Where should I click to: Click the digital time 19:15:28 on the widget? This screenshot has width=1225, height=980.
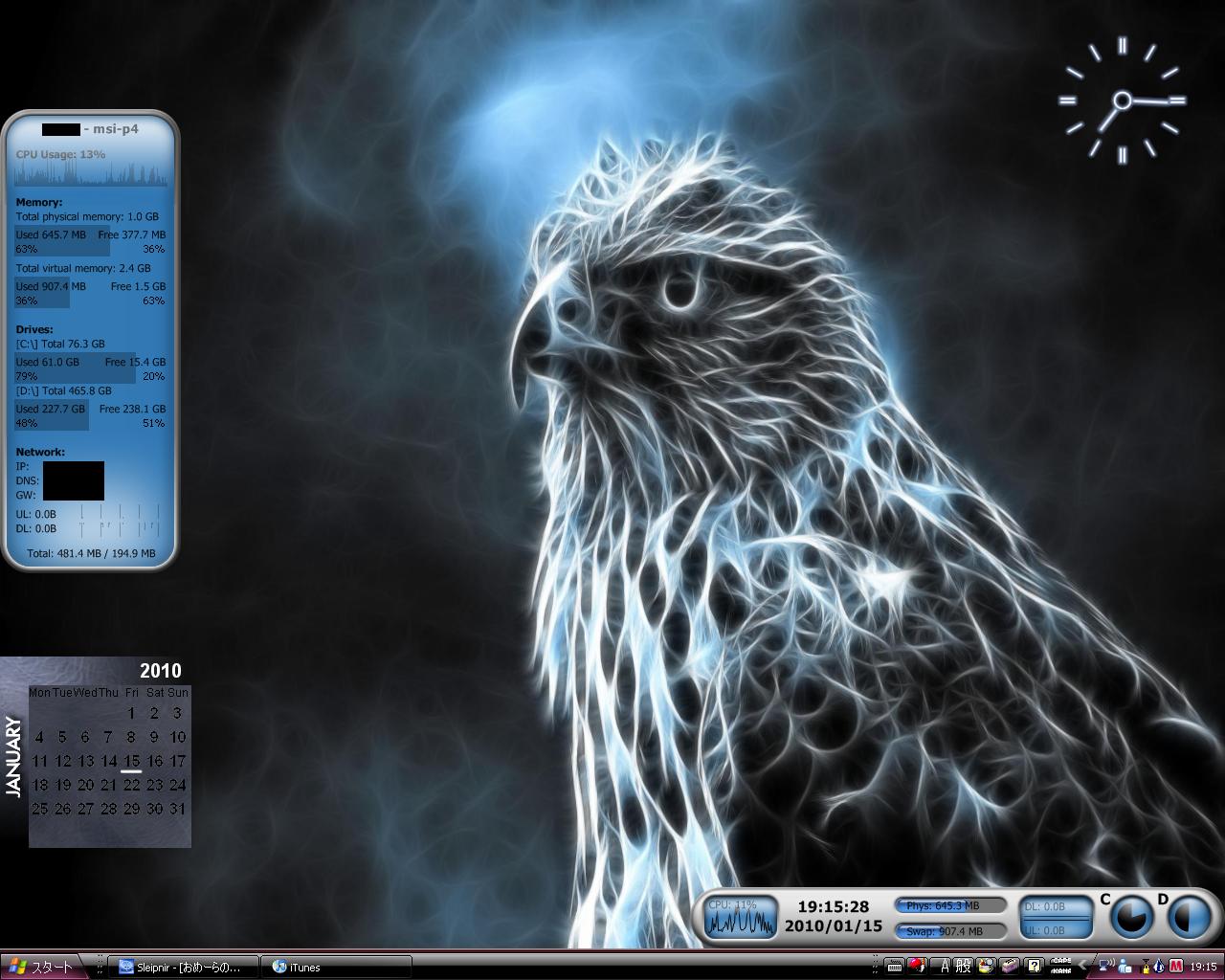(x=834, y=906)
